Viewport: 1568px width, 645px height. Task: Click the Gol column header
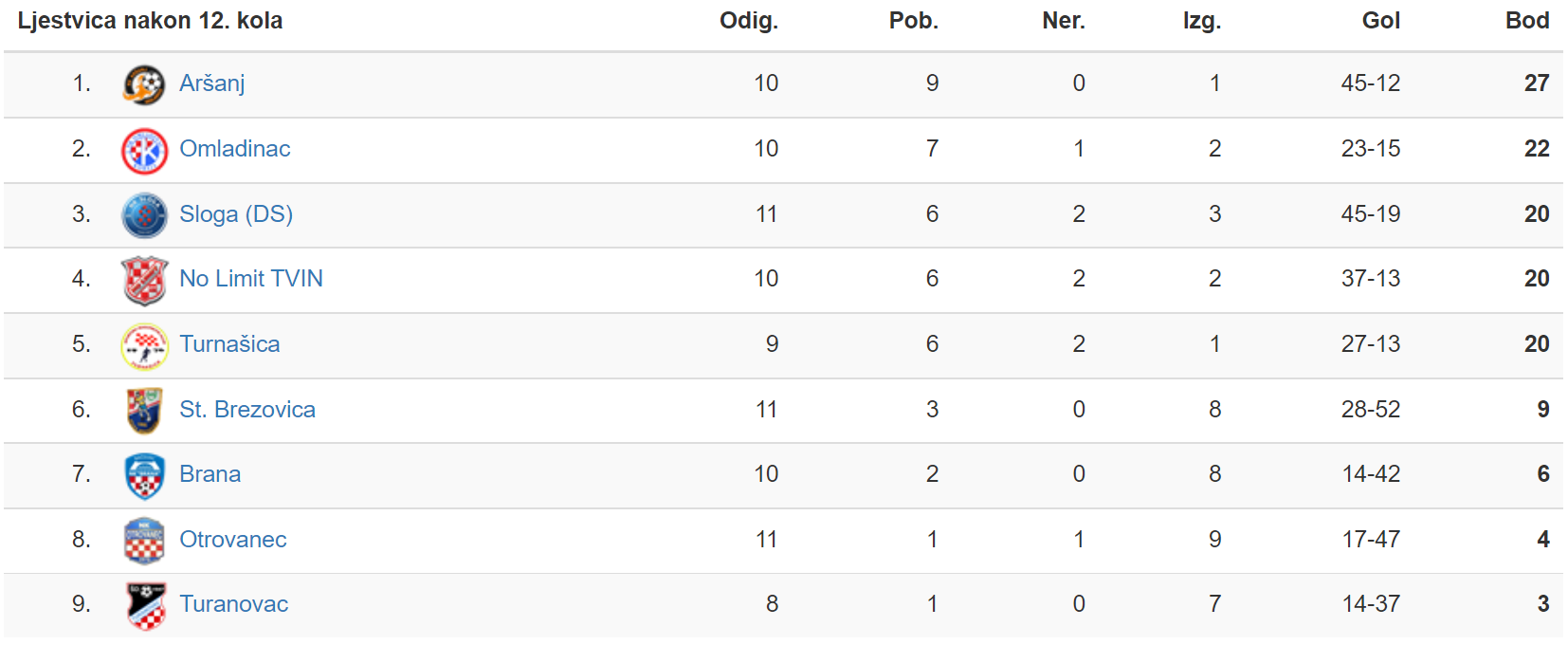pyautogui.click(x=1381, y=21)
